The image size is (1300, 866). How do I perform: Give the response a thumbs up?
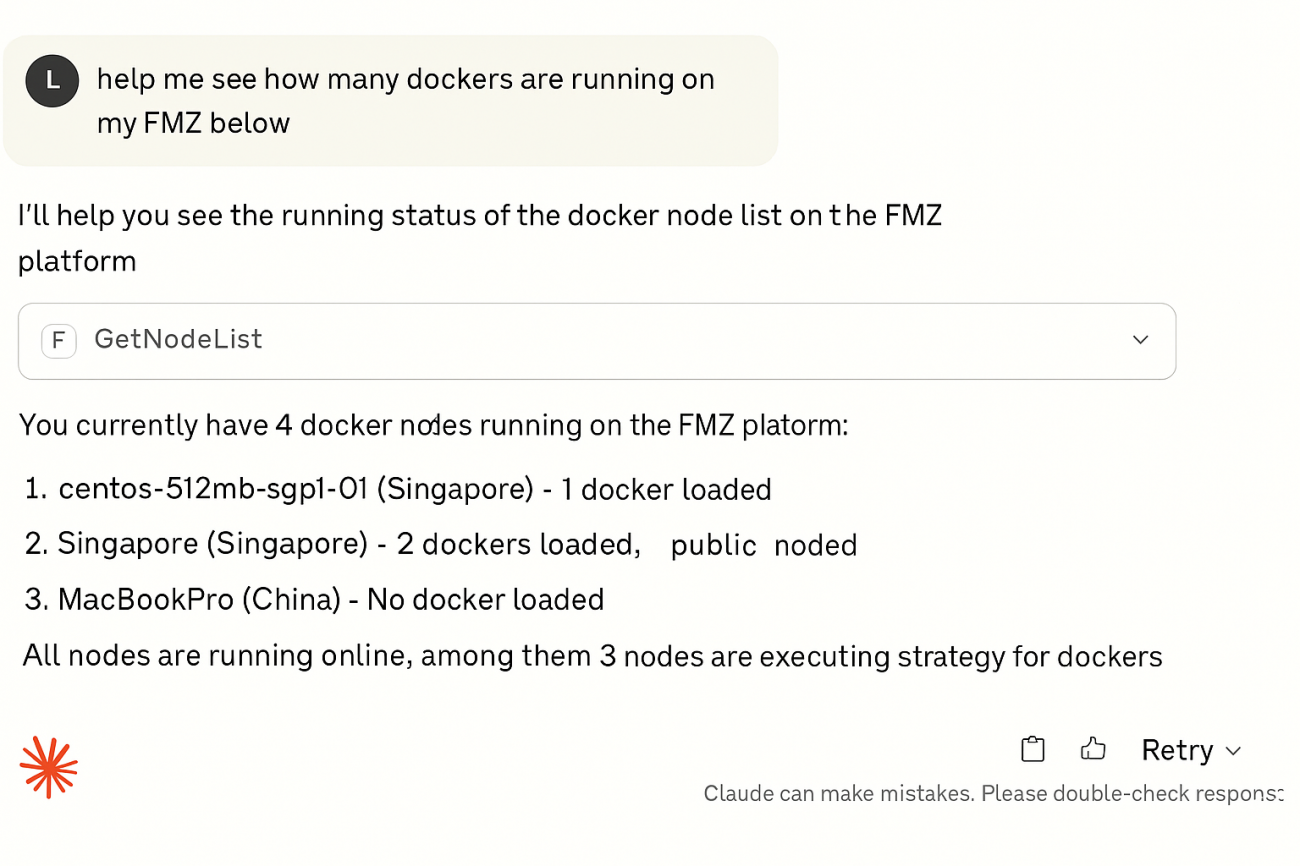[1093, 749]
